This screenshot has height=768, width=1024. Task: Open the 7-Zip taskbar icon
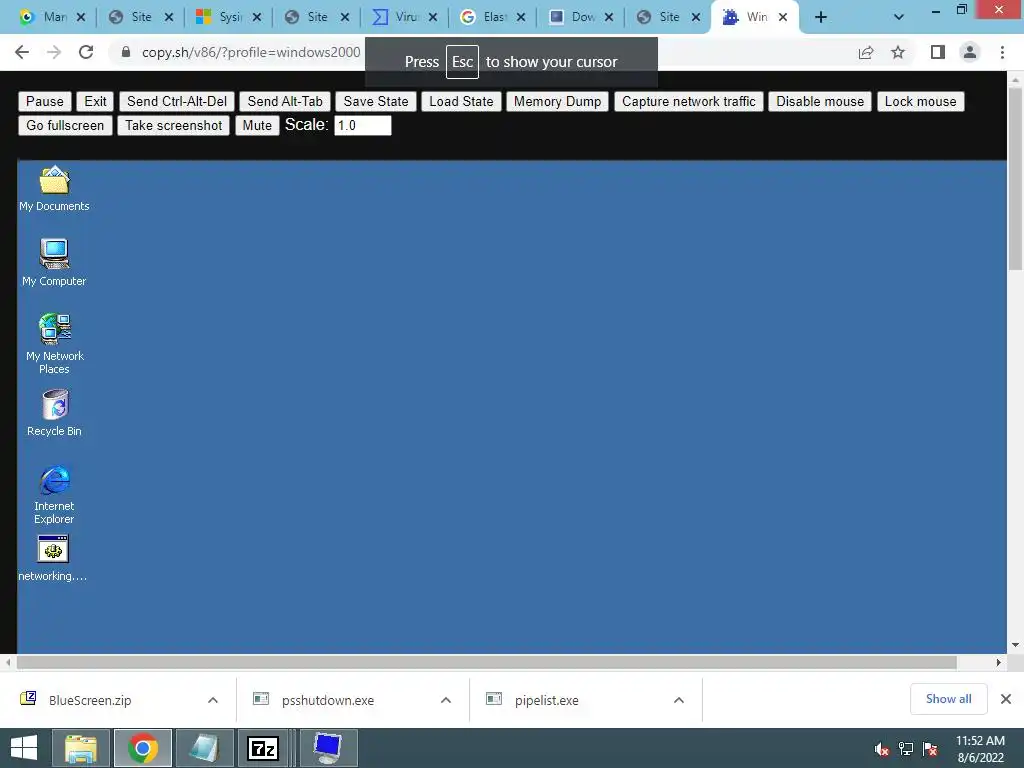coord(263,748)
